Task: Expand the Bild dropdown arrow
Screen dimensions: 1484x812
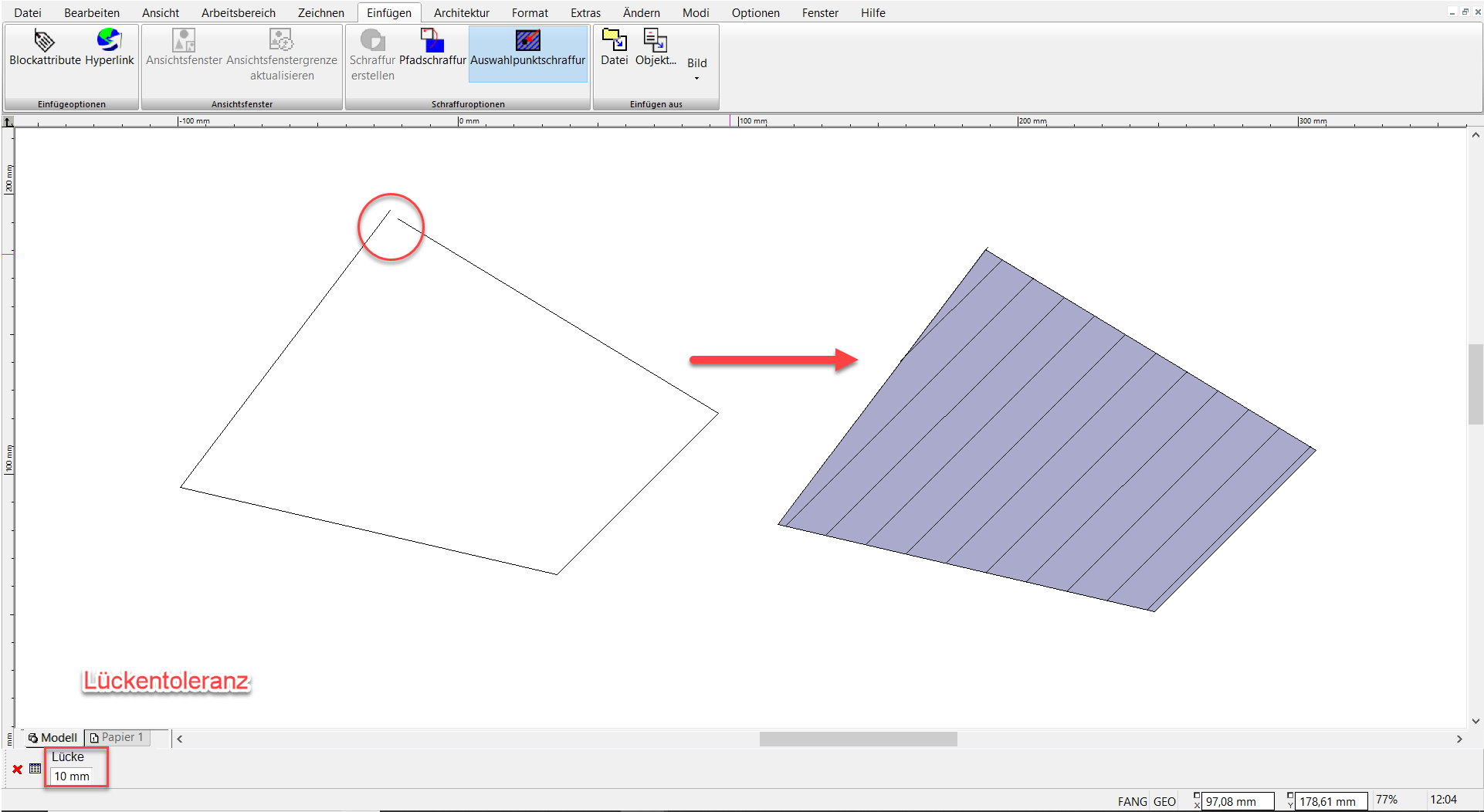Action: pyautogui.click(x=696, y=78)
